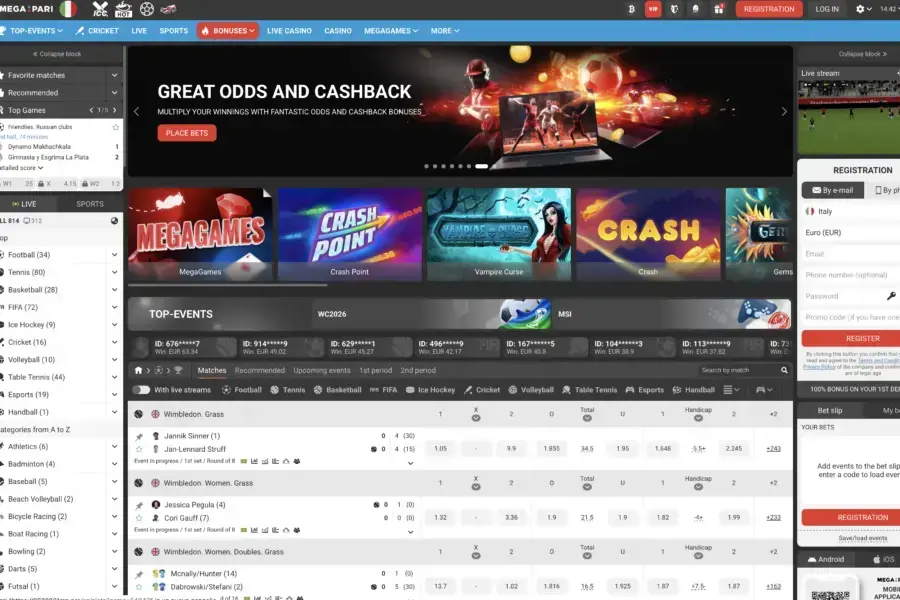This screenshot has height=600, width=900.
Task: Open the Bitcoin payments icon
Action: pyautogui.click(x=632, y=9)
